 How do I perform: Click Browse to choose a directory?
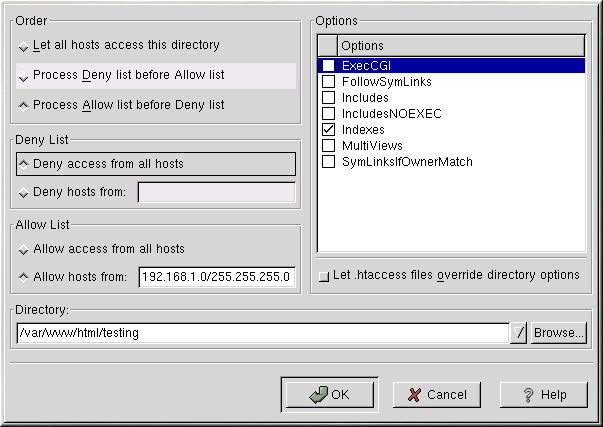(x=558, y=333)
